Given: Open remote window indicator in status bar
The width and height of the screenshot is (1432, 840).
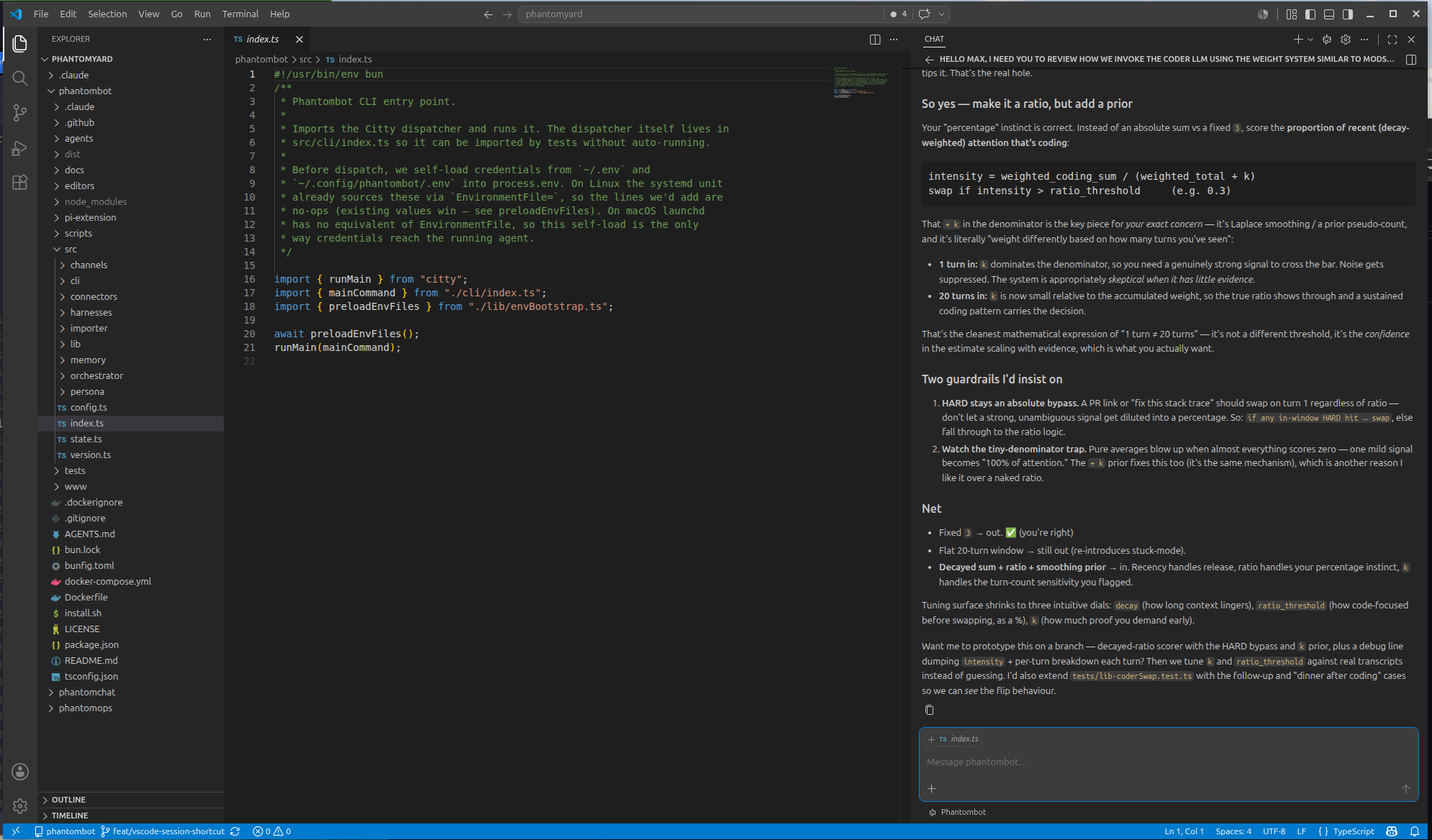Looking at the screenshot, I should (x=16, y=831).
